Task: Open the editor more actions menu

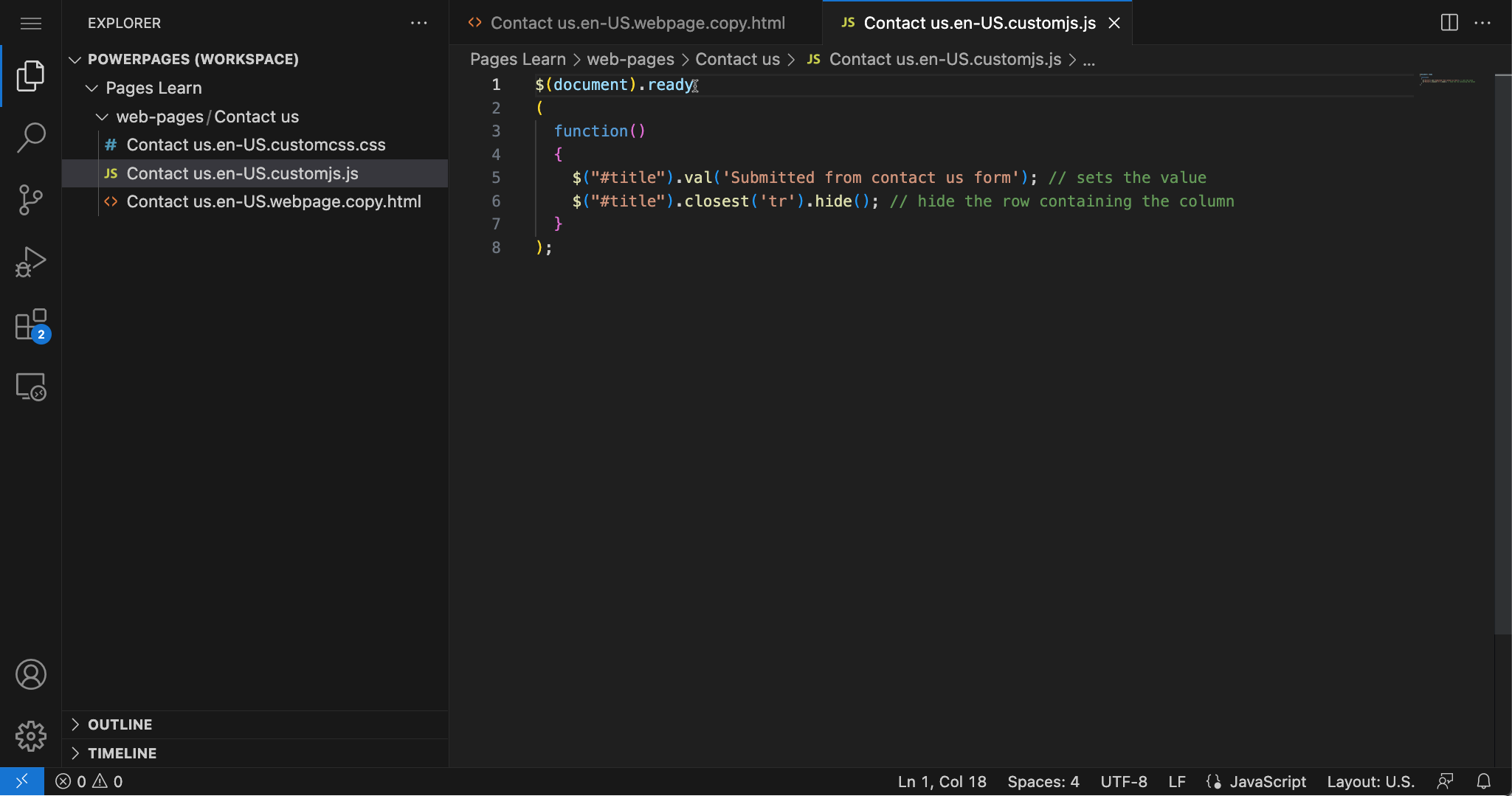Action: tap(1484, 23)
